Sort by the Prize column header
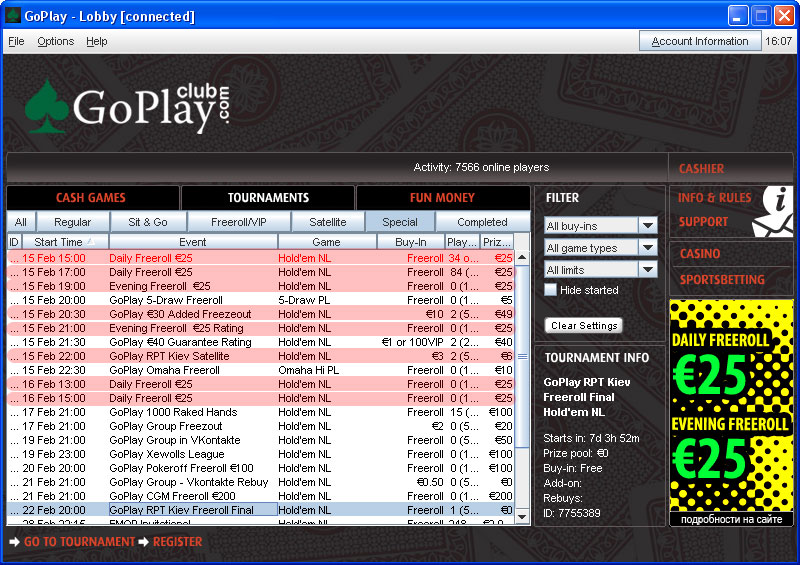The height and width of the screenshot is (565, 800). (x=497, y=242)
